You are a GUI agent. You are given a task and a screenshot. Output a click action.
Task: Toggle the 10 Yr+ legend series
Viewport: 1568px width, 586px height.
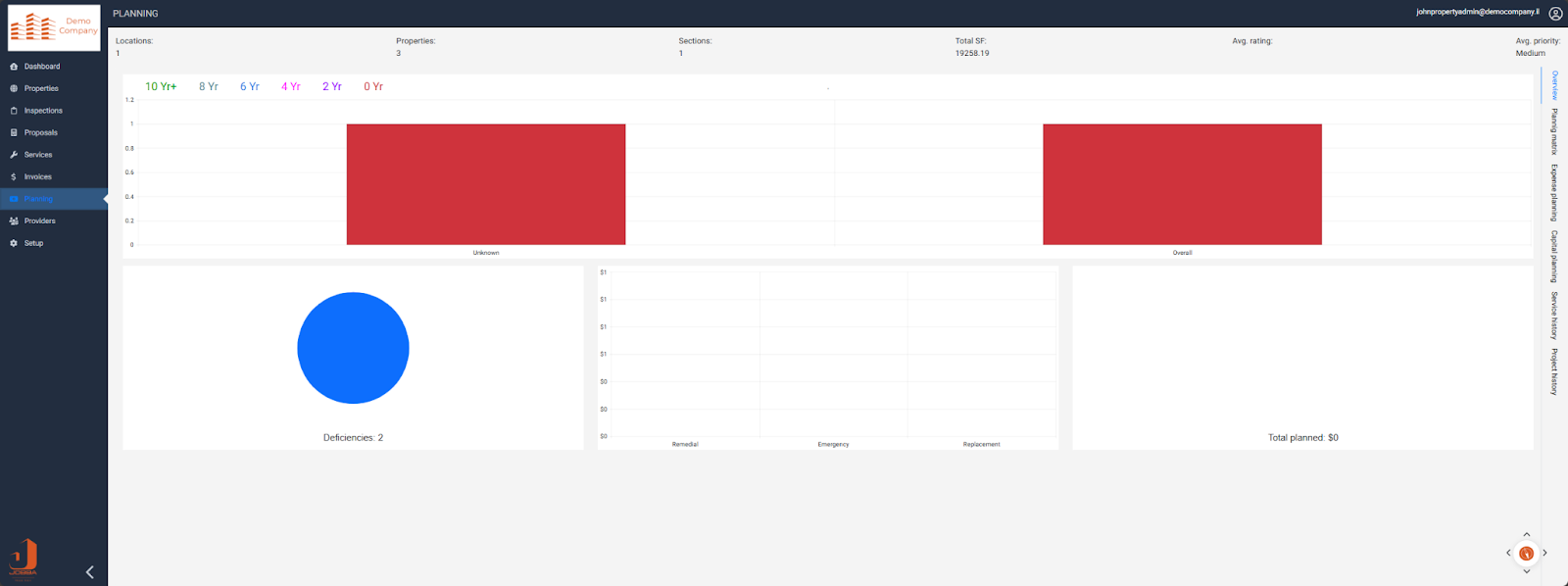pyautogui.click(x=161, y=86)
